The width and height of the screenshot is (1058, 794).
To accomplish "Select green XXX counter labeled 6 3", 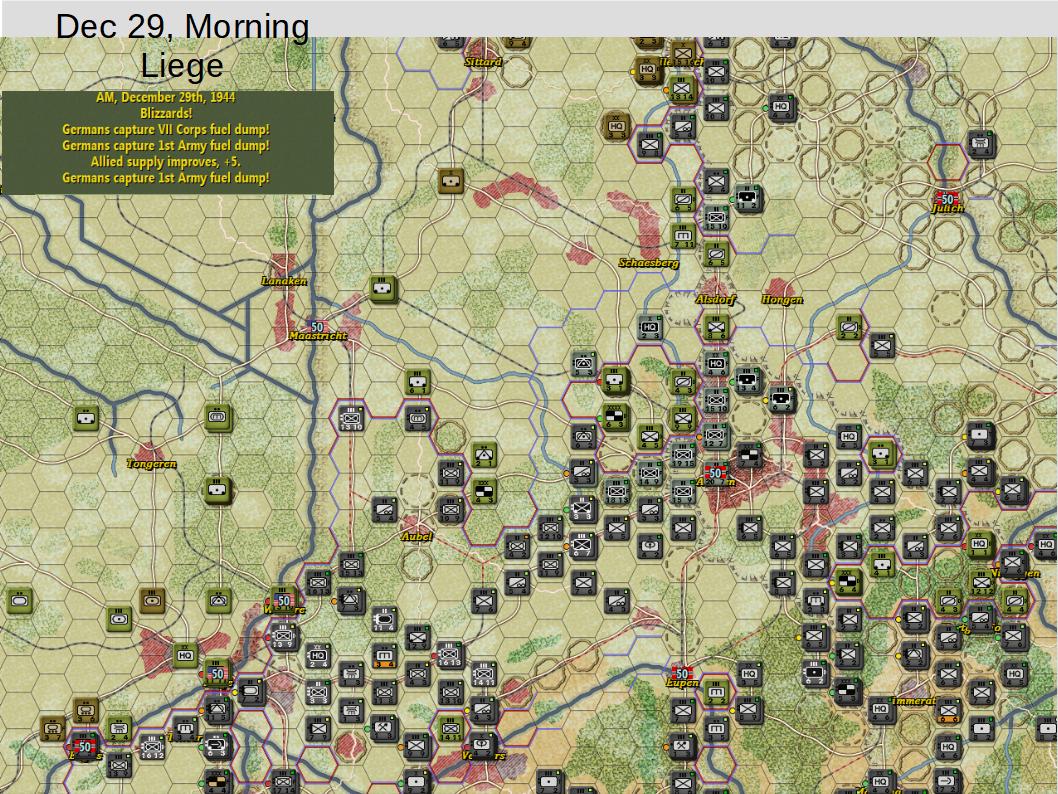I will tap(615, 418).
